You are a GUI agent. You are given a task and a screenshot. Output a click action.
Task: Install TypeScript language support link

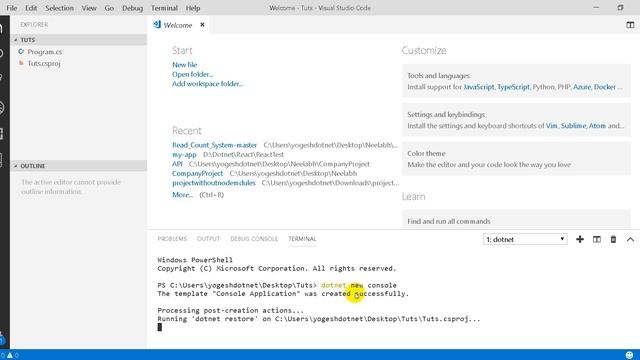coord(513,87)
